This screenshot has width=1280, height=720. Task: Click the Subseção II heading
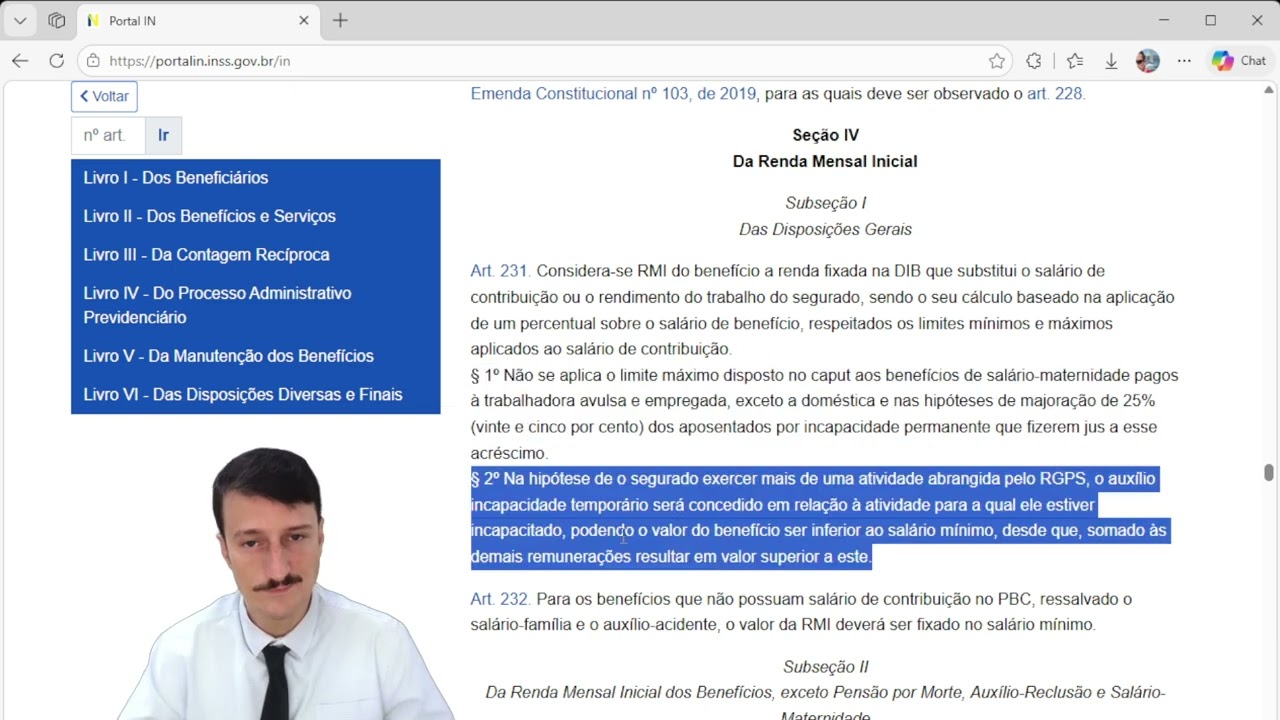click(x=825, y=667)
